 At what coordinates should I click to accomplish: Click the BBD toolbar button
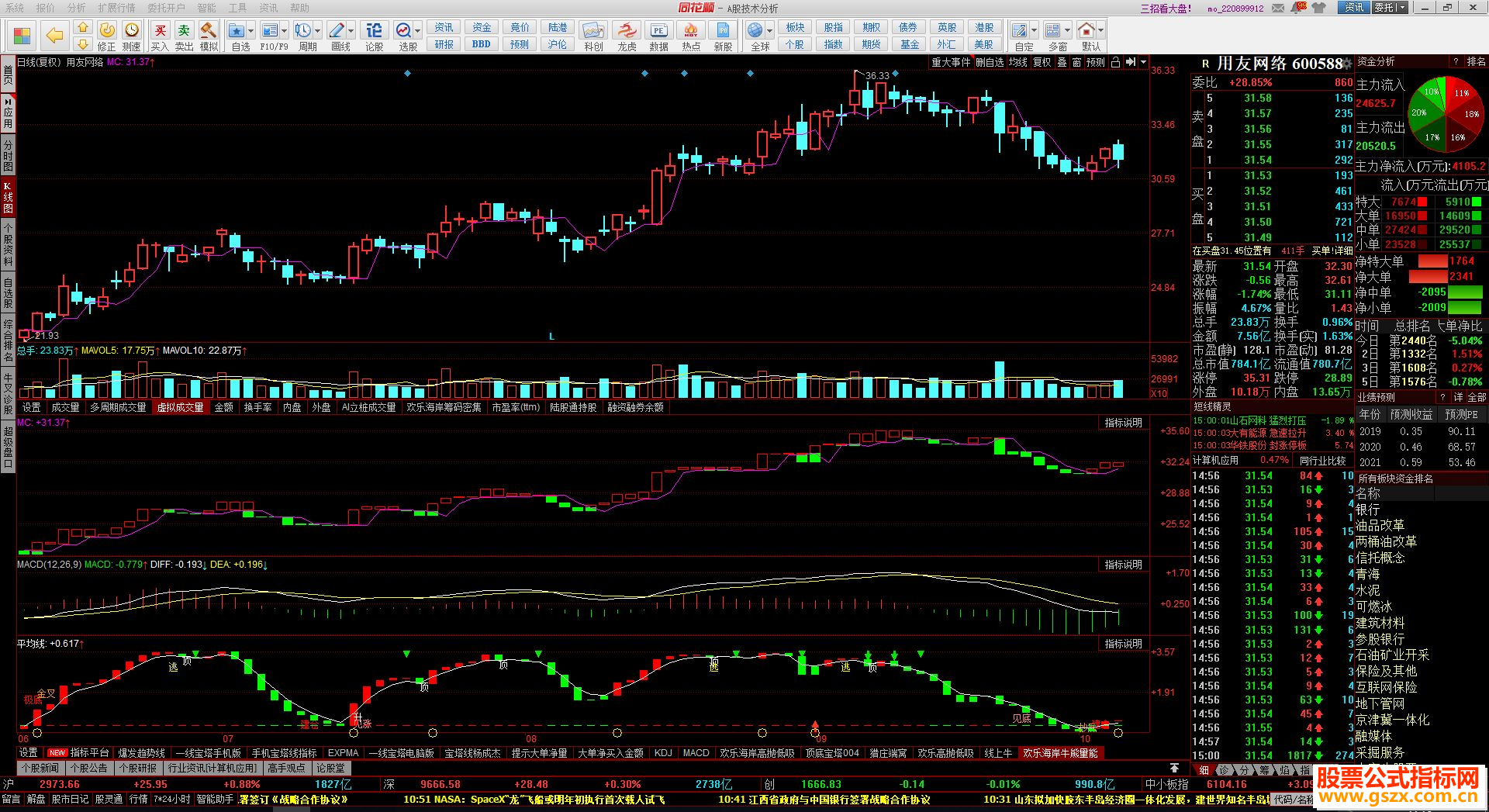click(482, 44)
